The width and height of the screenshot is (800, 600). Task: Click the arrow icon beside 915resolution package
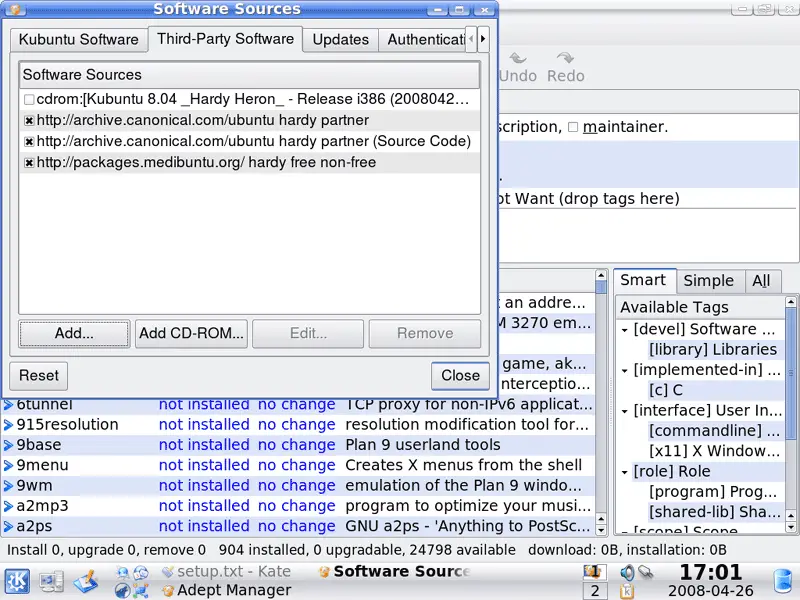[x=8, y=424]
